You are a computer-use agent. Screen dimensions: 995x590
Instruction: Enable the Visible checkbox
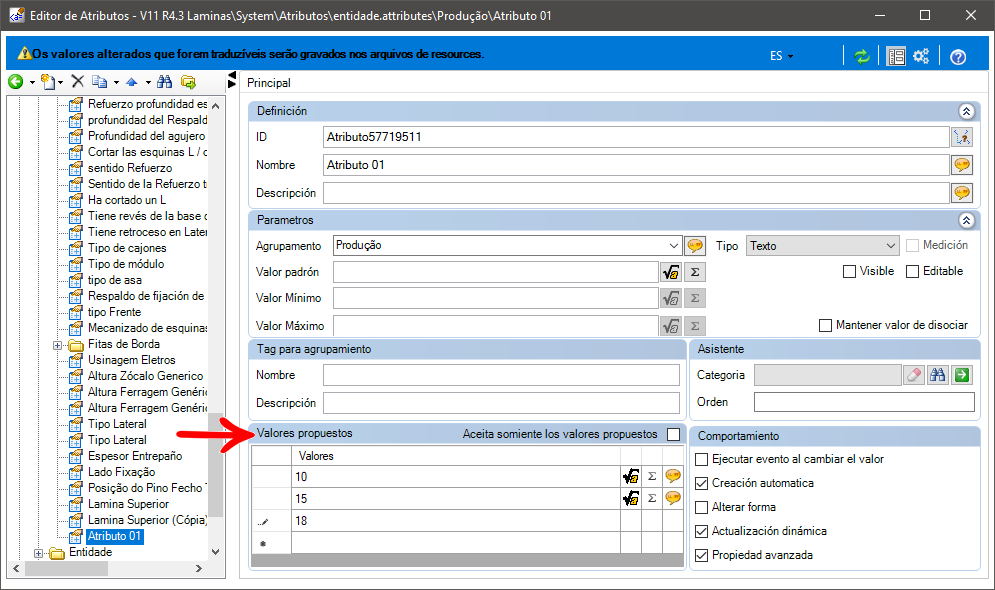coord(849,272)
